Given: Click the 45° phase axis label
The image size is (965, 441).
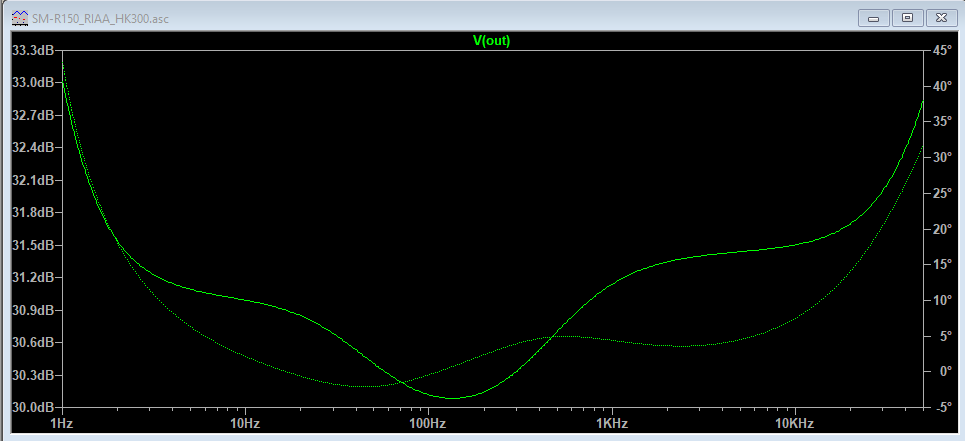Looking at the screenshot, I should tap(942, 50).
